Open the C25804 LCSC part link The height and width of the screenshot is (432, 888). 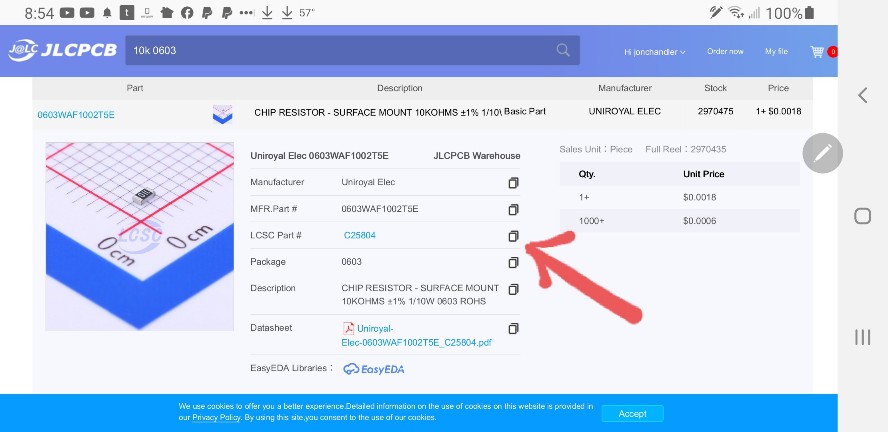click(x=360, y=235)
